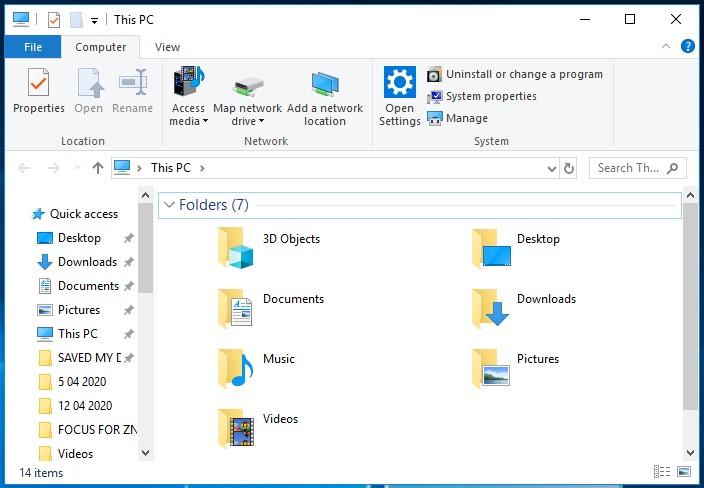This screenshot has width=704, height=488.
Task: Click main pane scroll-up arrow
Action: tap(691, 195)
